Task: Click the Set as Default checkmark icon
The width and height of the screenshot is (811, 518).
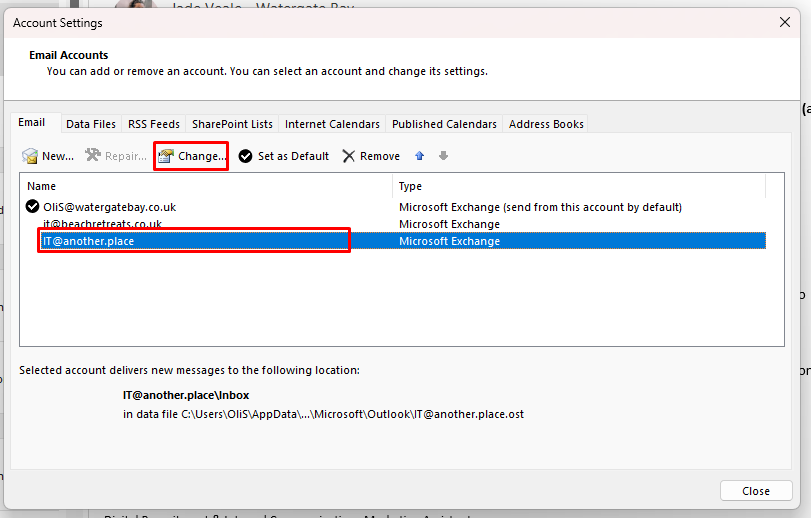Action: (246, 156)
